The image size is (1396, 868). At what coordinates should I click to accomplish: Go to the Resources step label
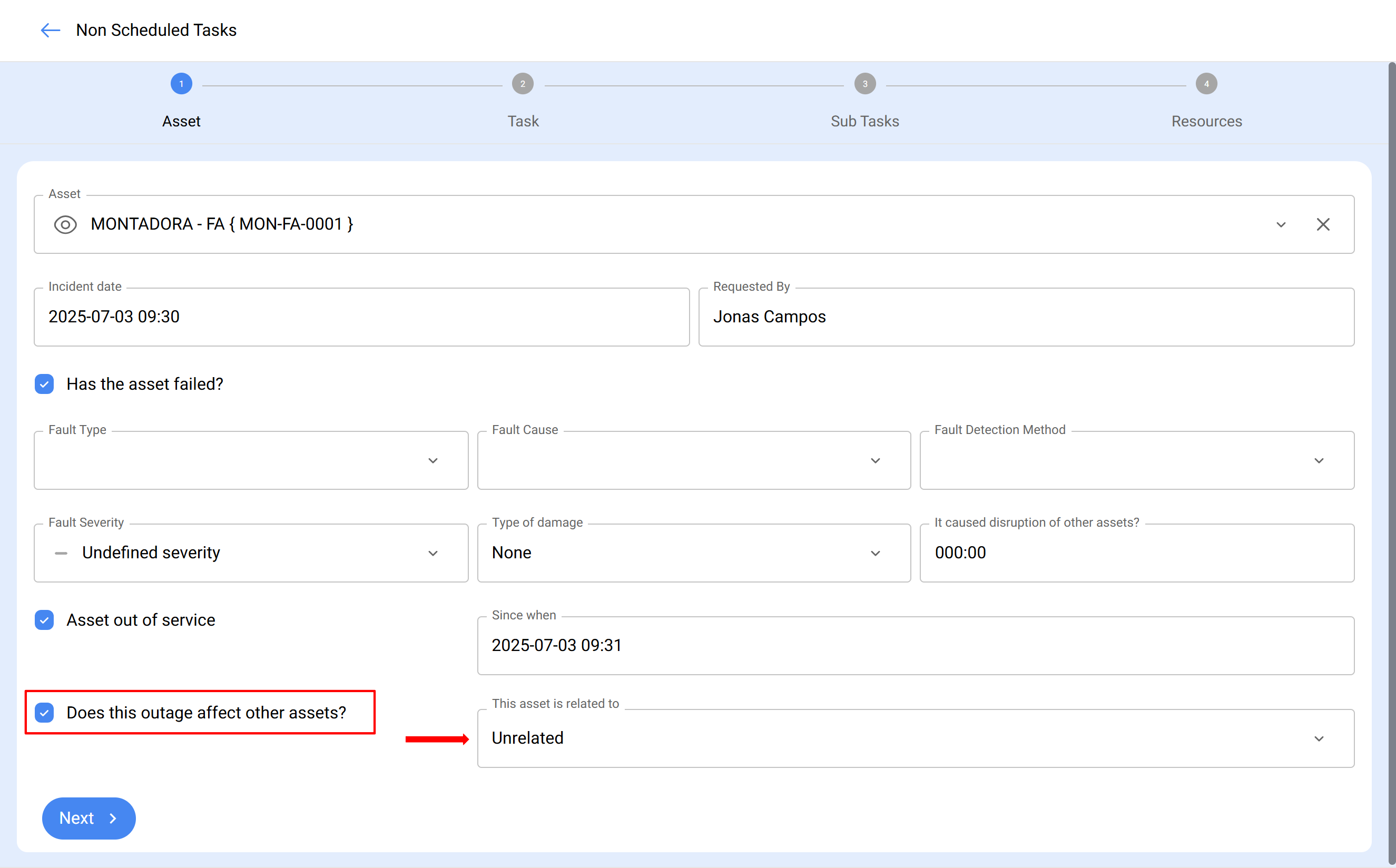1206,121
